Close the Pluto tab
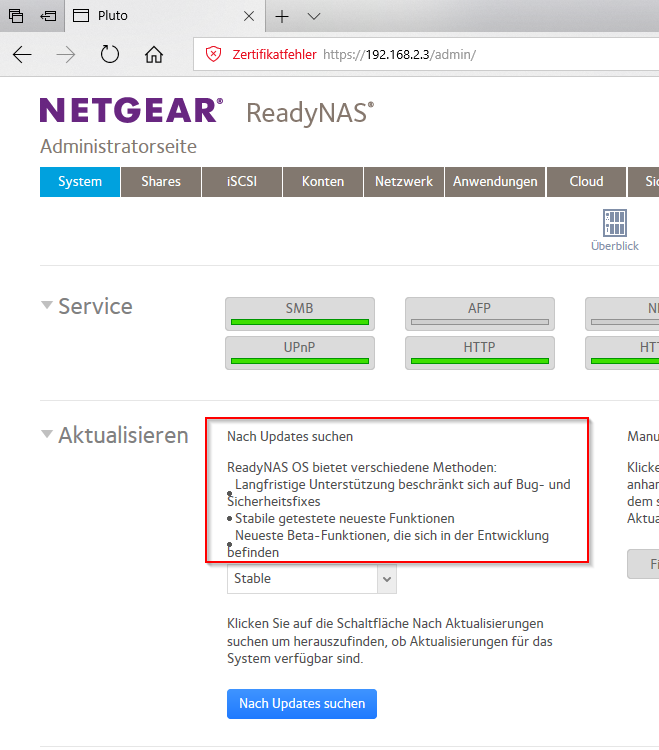The width and height of the screenshot is (659, 750). click(x=249, y=16)
